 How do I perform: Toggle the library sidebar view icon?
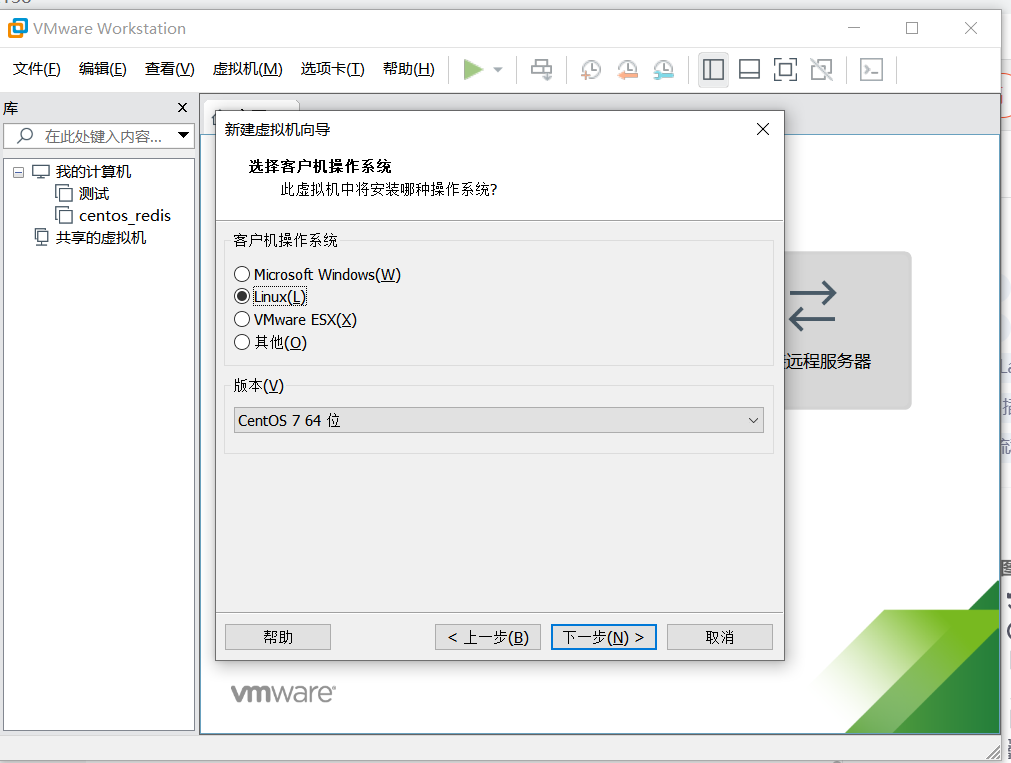(713, 70)
